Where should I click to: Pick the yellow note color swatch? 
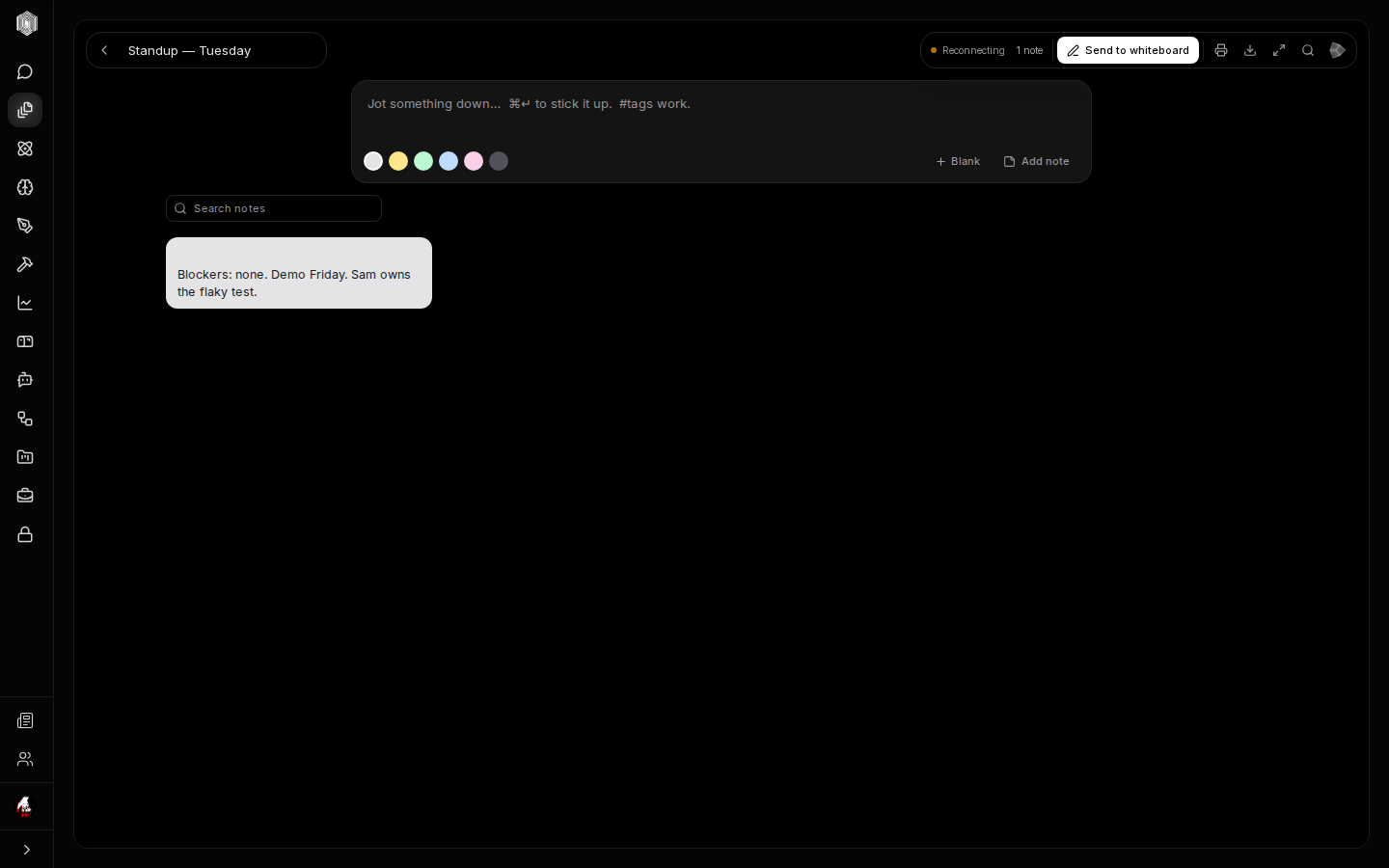pos(398,161)
